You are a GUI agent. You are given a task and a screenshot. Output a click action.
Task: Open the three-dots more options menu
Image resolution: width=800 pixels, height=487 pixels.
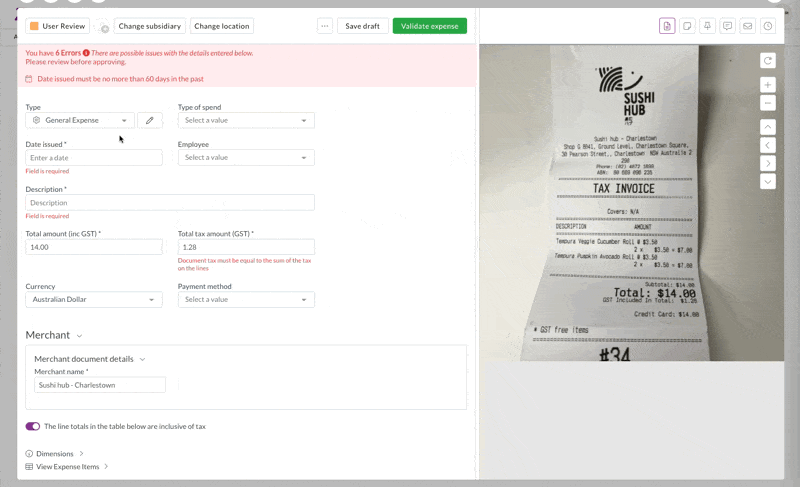pos(324,26)
